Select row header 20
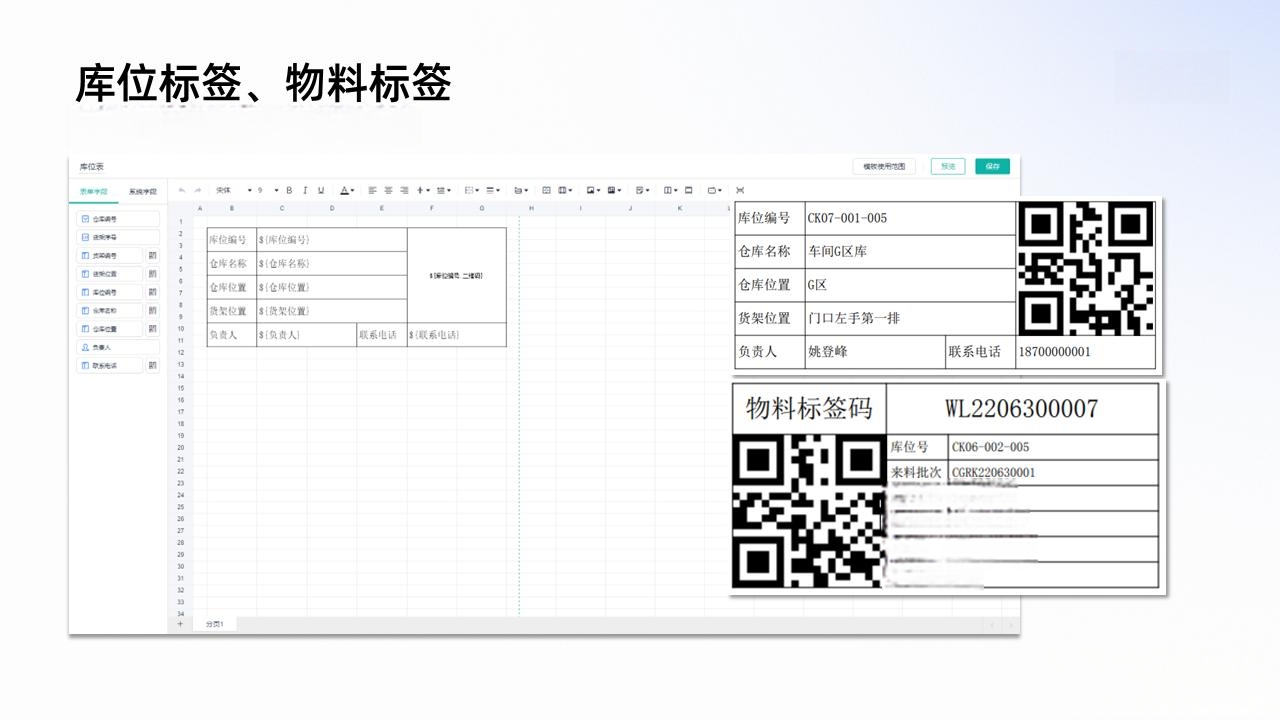The width and height of the screenshot is (1280, 720). coord(181,447)
